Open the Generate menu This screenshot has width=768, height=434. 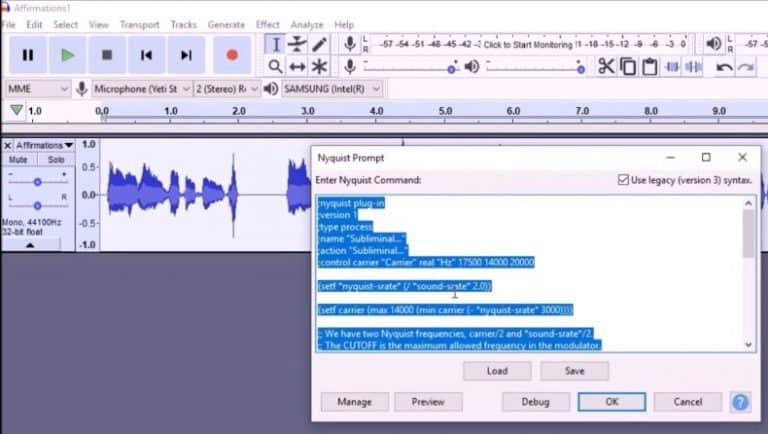[226, 24]
